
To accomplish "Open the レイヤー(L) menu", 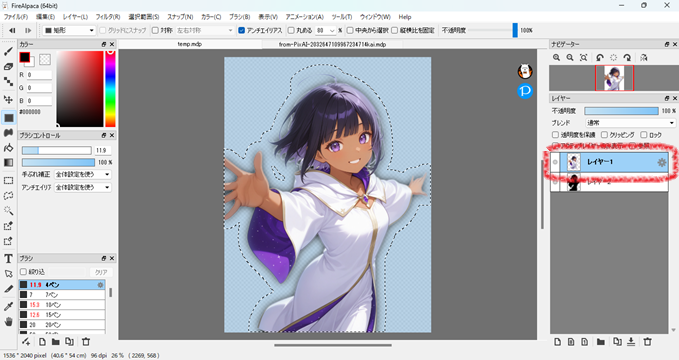I will [75, 17].
